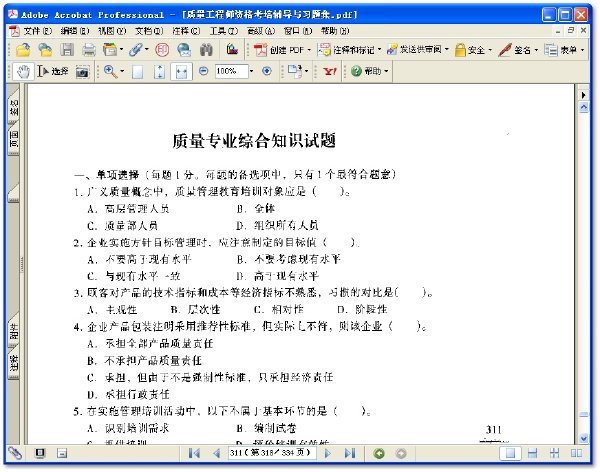
Task: Open a file with the Open toolbar icon
Action: click(23, 50)
